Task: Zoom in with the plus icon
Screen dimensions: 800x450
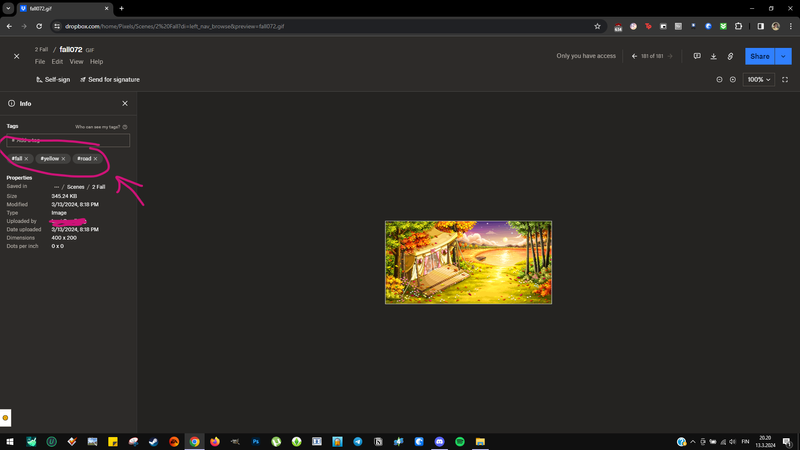Action: pyautogui.click(x=733, y=80)
